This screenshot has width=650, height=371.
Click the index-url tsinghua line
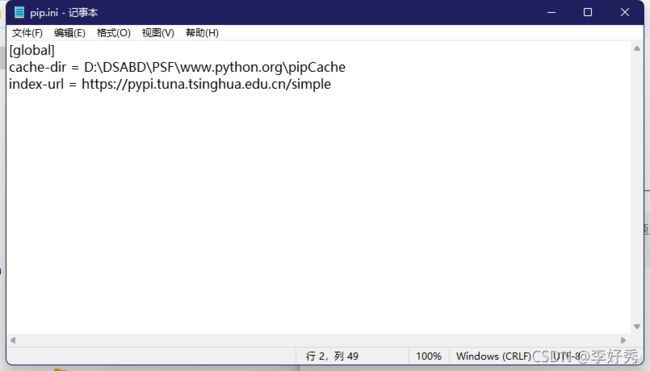click(x=170, y=84)
